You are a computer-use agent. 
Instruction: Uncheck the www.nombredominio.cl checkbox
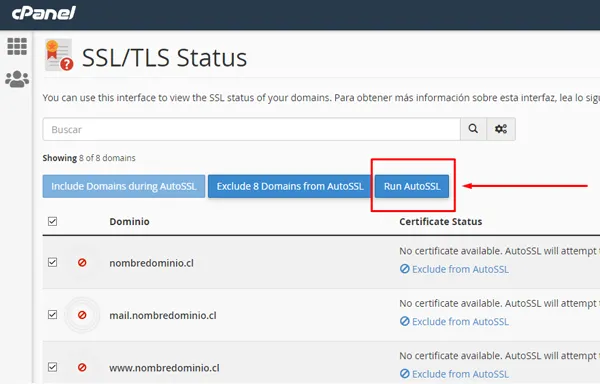52,367
